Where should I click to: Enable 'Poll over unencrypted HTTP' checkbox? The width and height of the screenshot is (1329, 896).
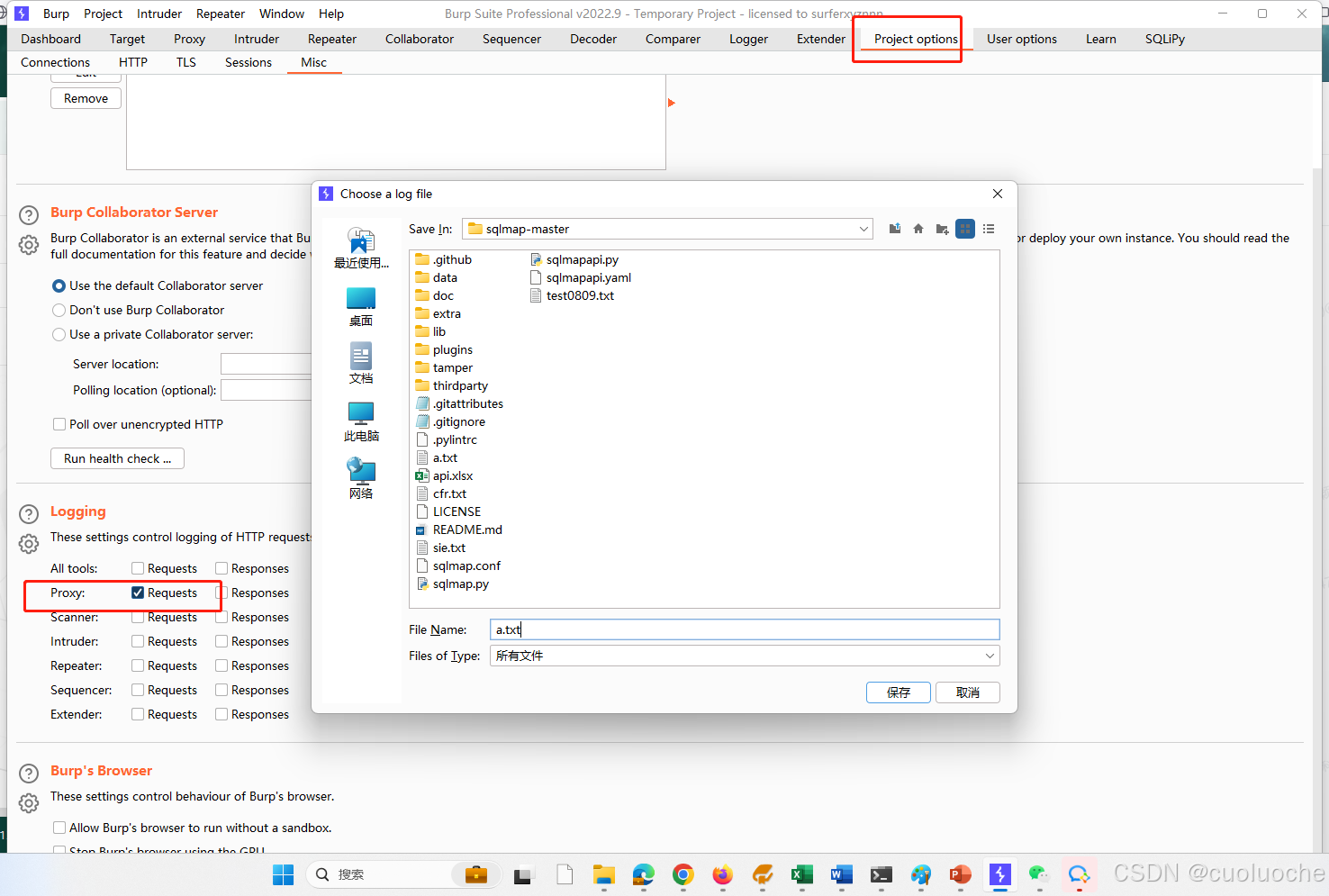coord(59,424)
